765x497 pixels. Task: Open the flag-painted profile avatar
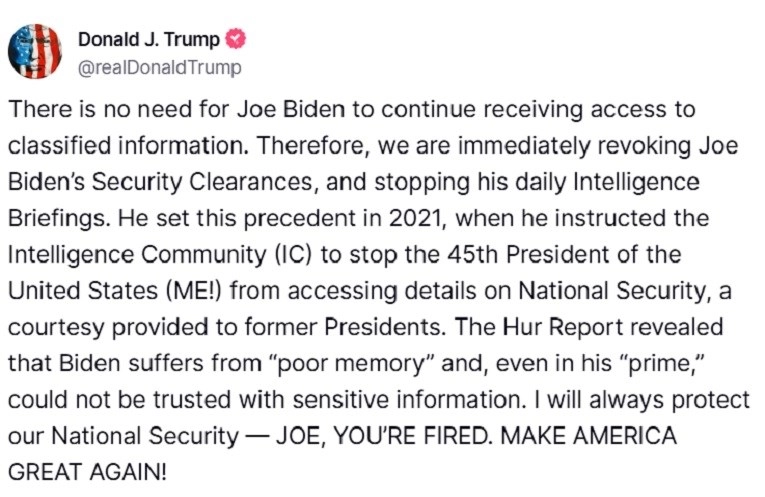tap(35, 51)
